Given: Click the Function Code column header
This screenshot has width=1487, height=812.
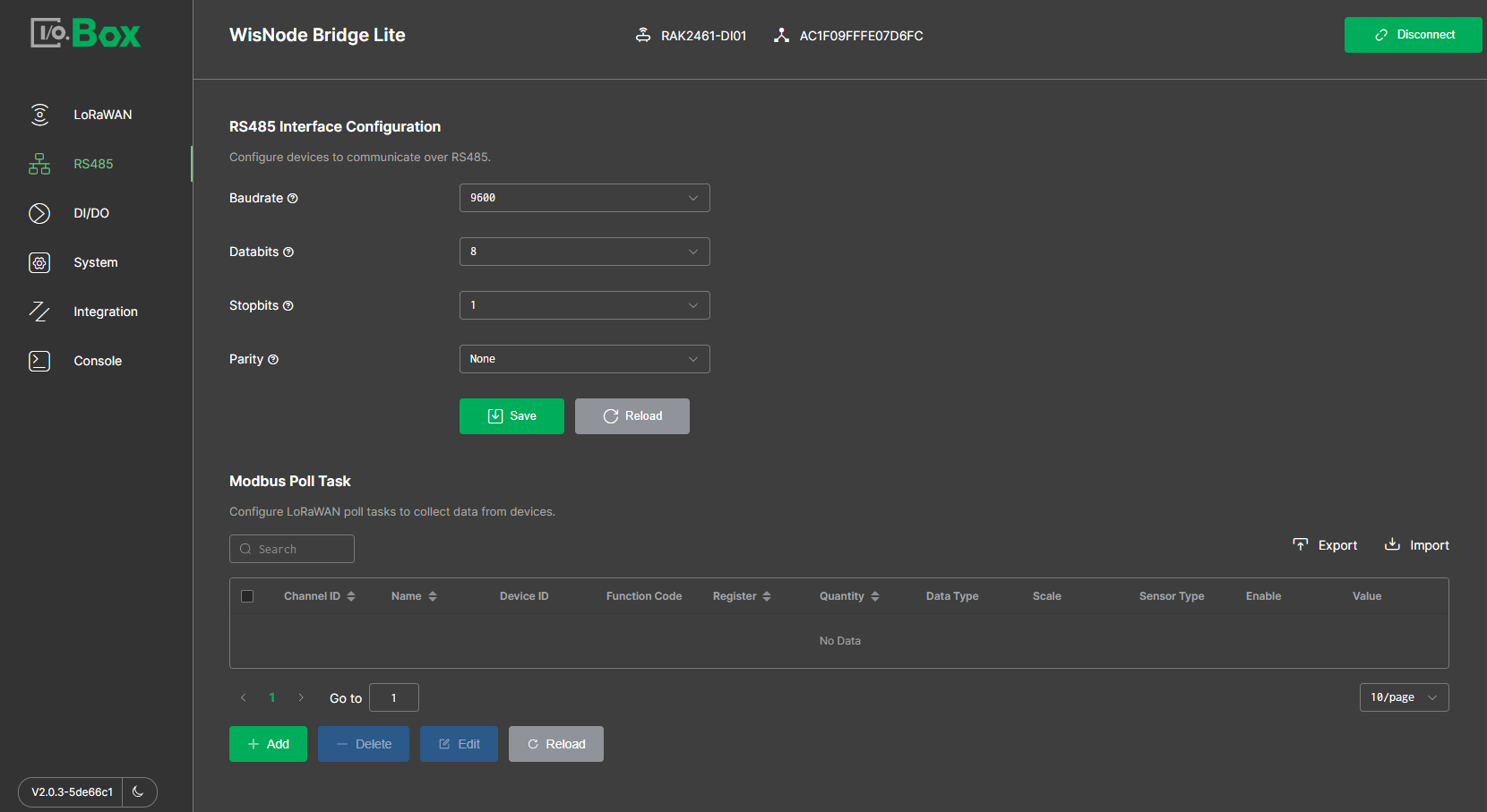Looking at the screenshot, I should (644, 596).
